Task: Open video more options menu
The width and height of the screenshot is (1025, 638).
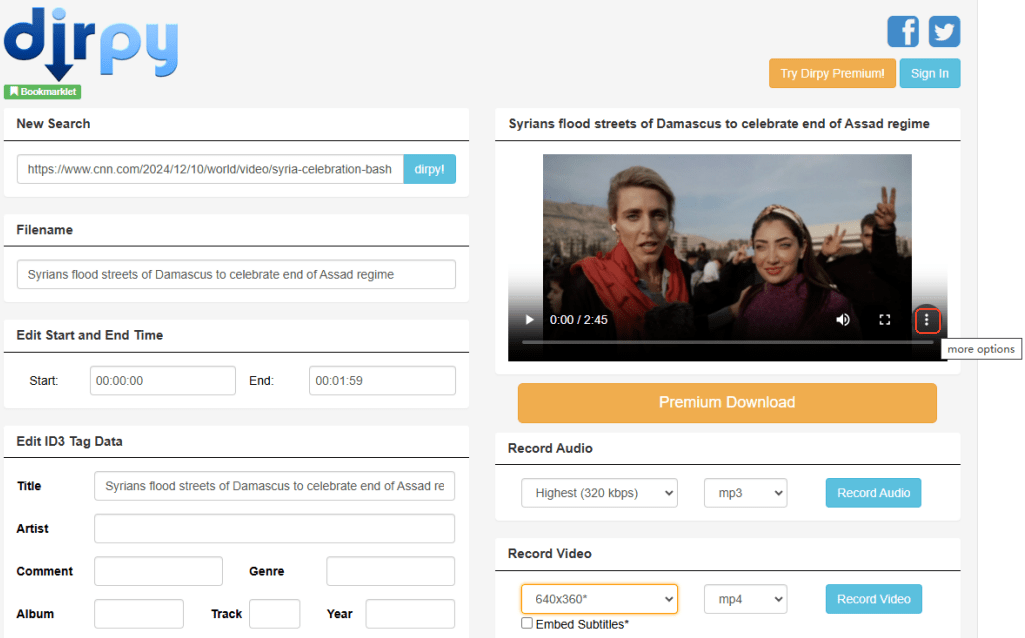Action: pyautogui.click(x=927, y=320)
